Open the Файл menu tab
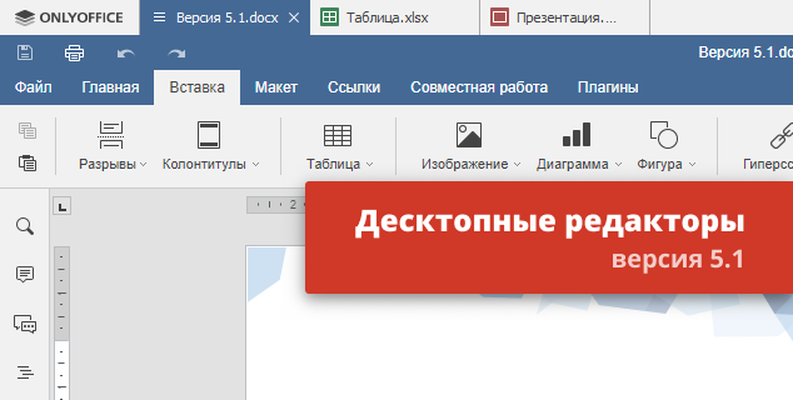The width and height of the screenshot is (793, 400). (x=33, y=87)
